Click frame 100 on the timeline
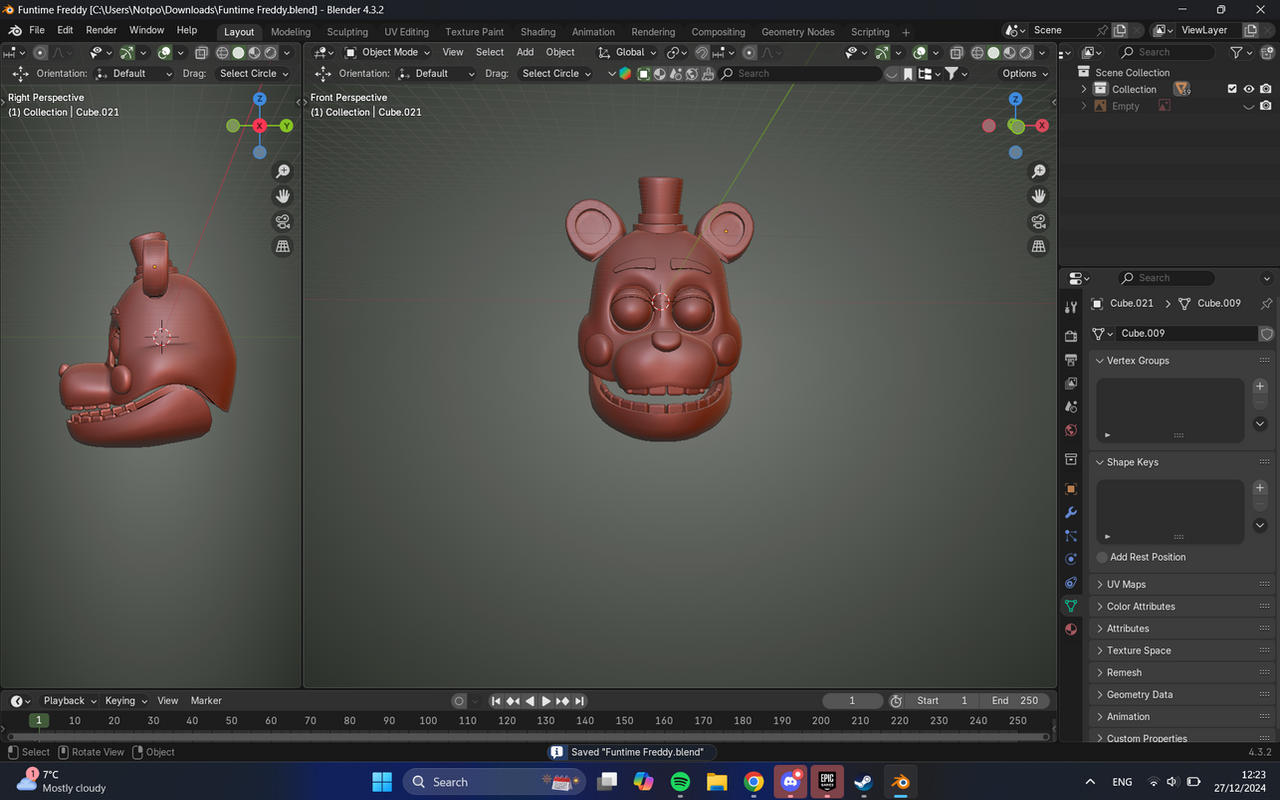The image size is (1280, 800). (x=428, y=720)
